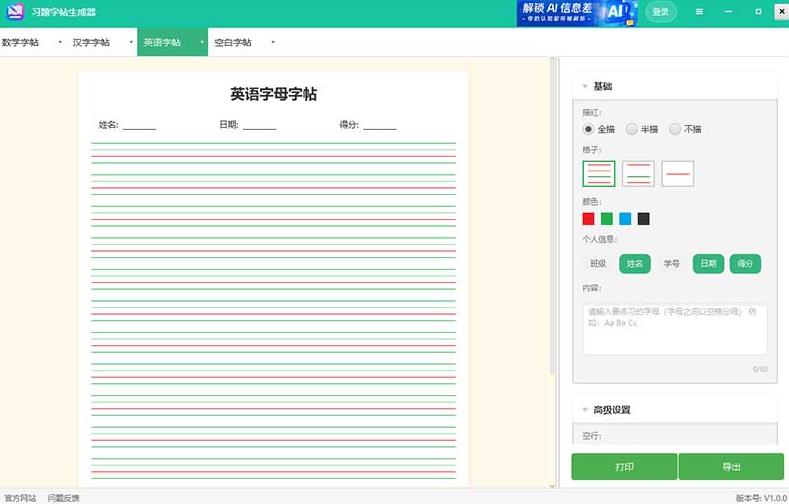The width and height of the screenshot is (789, 504).
Task: Click the 日期 blank on preview page
Action: 260,126
